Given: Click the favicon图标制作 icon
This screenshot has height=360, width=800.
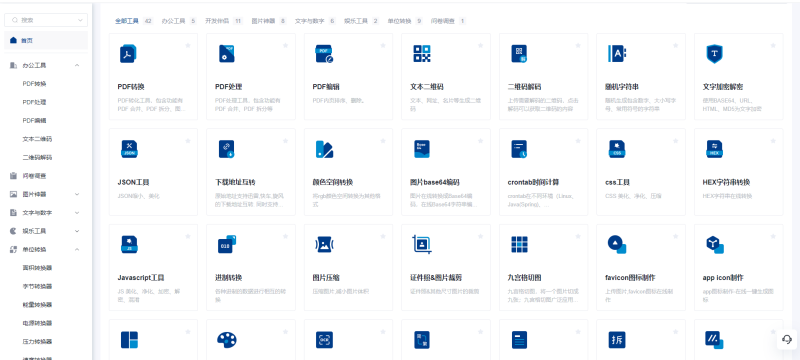Looking at the screenshot, I should coord(617,244).
